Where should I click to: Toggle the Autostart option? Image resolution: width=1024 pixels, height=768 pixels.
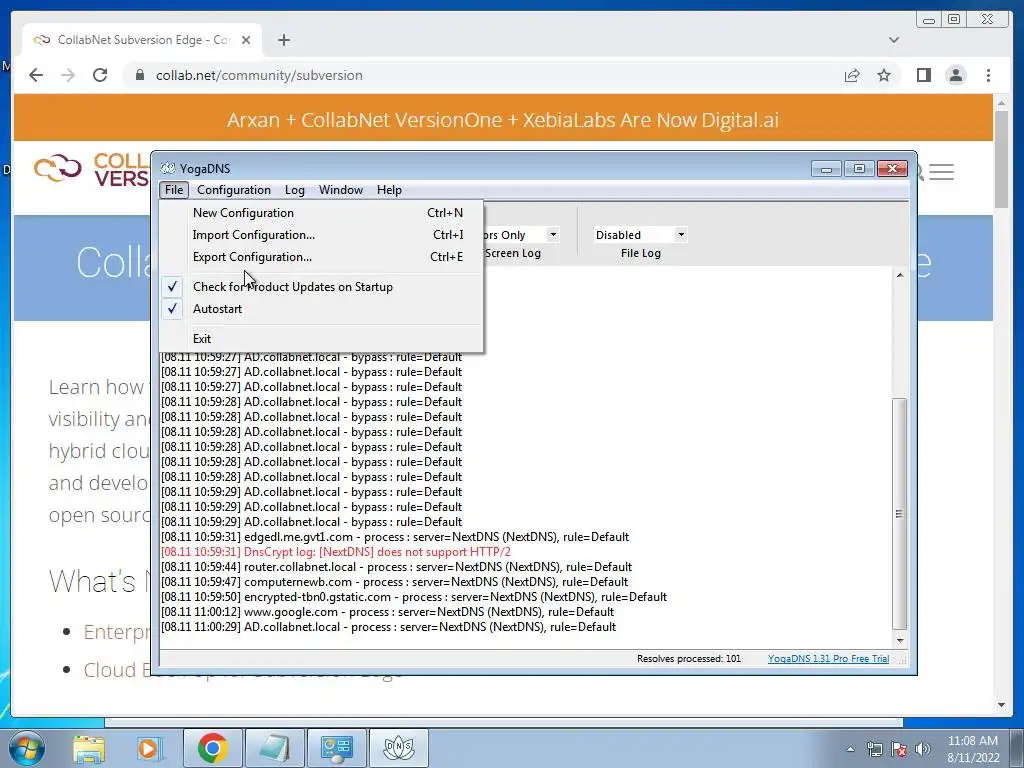coord(320,309)
